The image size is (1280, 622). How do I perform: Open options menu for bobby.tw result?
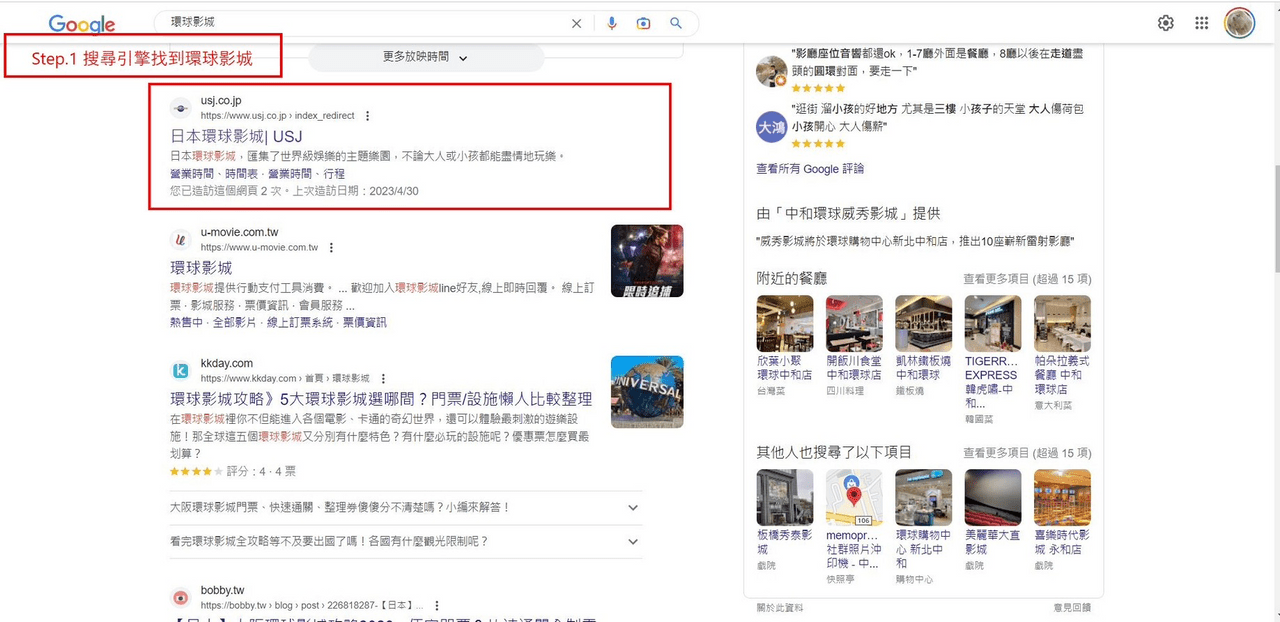click(x=437, y=606)
